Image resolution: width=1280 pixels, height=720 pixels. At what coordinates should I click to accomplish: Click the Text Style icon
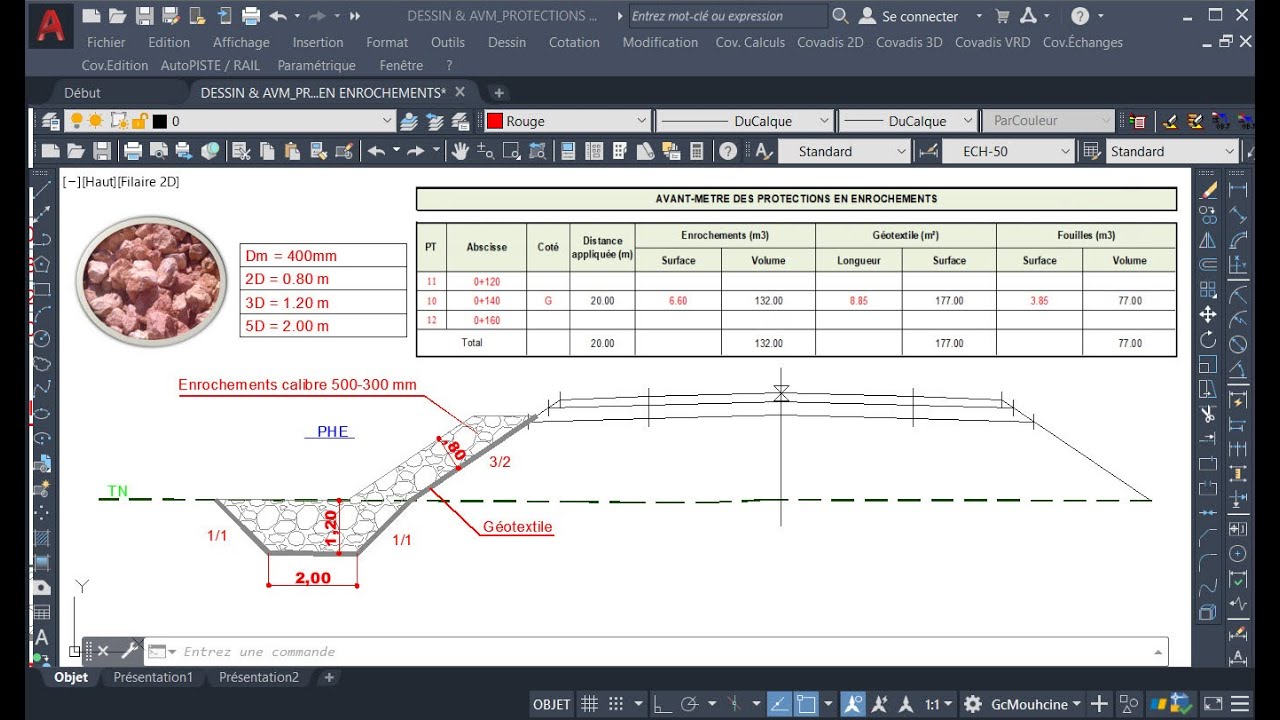click(764, 151)
